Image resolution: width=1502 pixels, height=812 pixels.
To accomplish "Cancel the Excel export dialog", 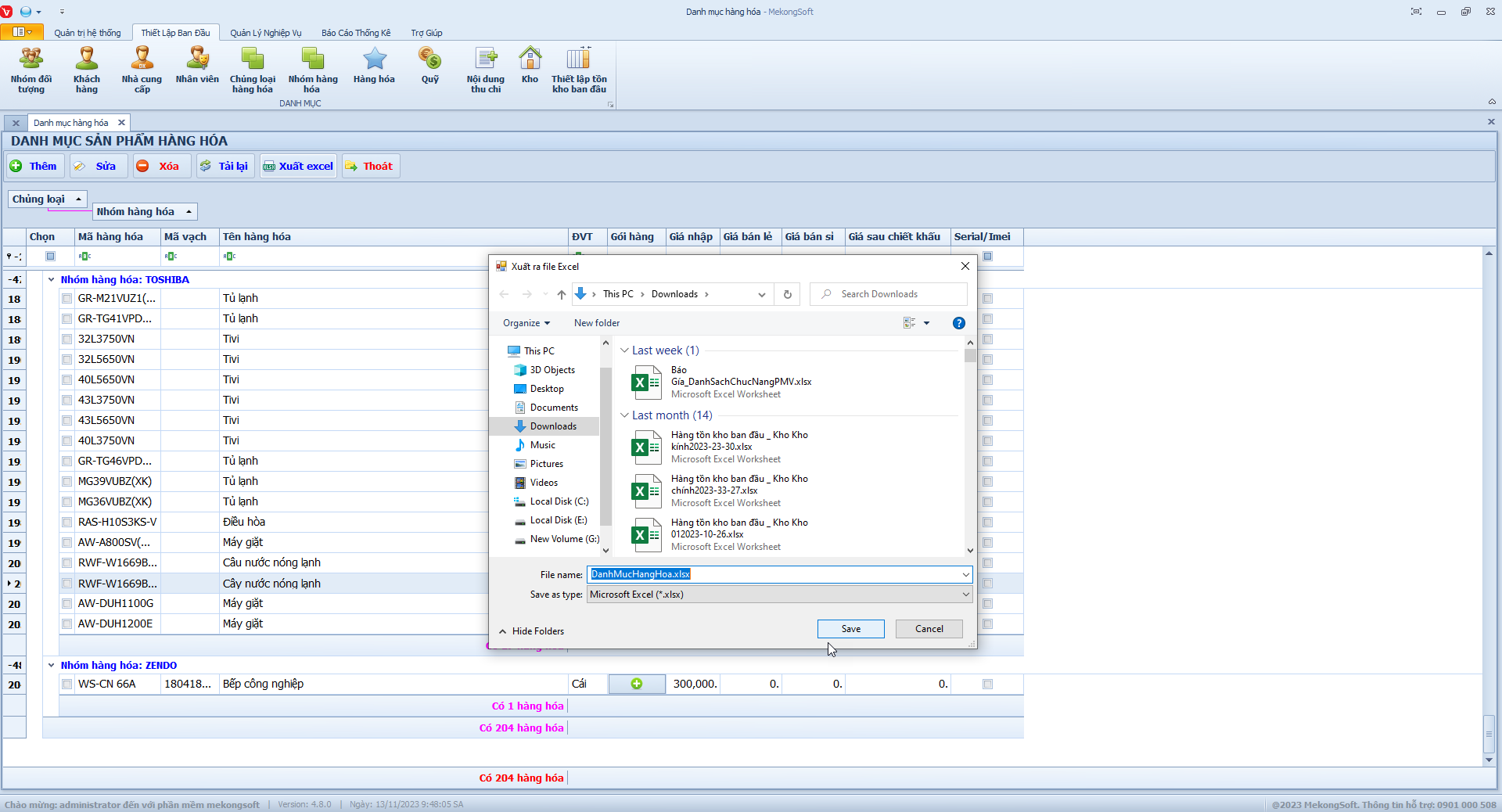I will (x=929, y=629).
